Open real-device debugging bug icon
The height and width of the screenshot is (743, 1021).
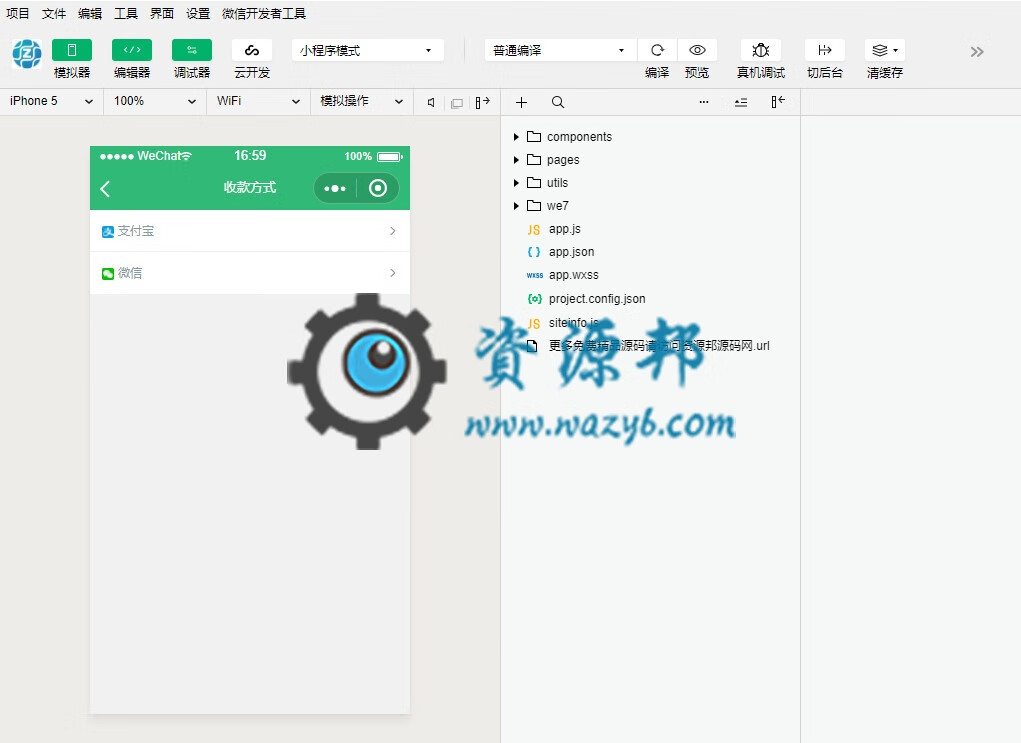pos(760,50)
